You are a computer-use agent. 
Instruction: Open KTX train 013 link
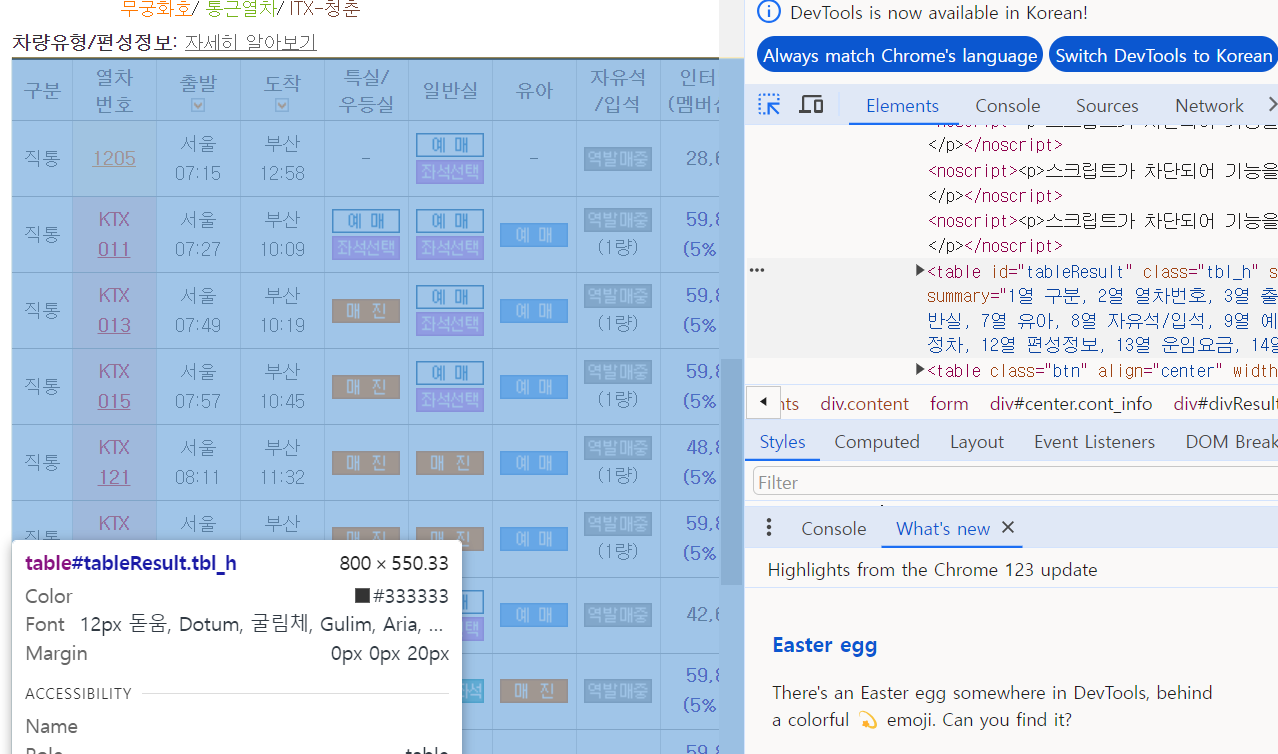[x=114, y=325]
